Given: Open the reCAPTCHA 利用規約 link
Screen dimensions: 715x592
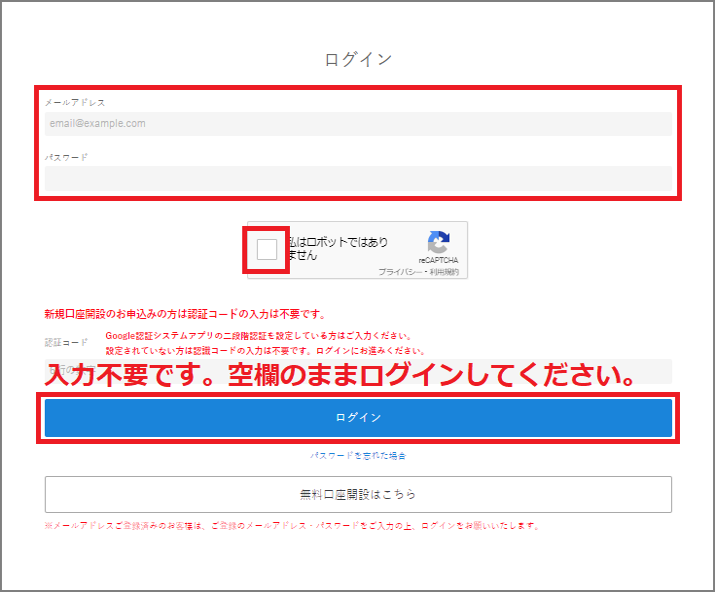Looking at the screenshot, I should [444, 272].
